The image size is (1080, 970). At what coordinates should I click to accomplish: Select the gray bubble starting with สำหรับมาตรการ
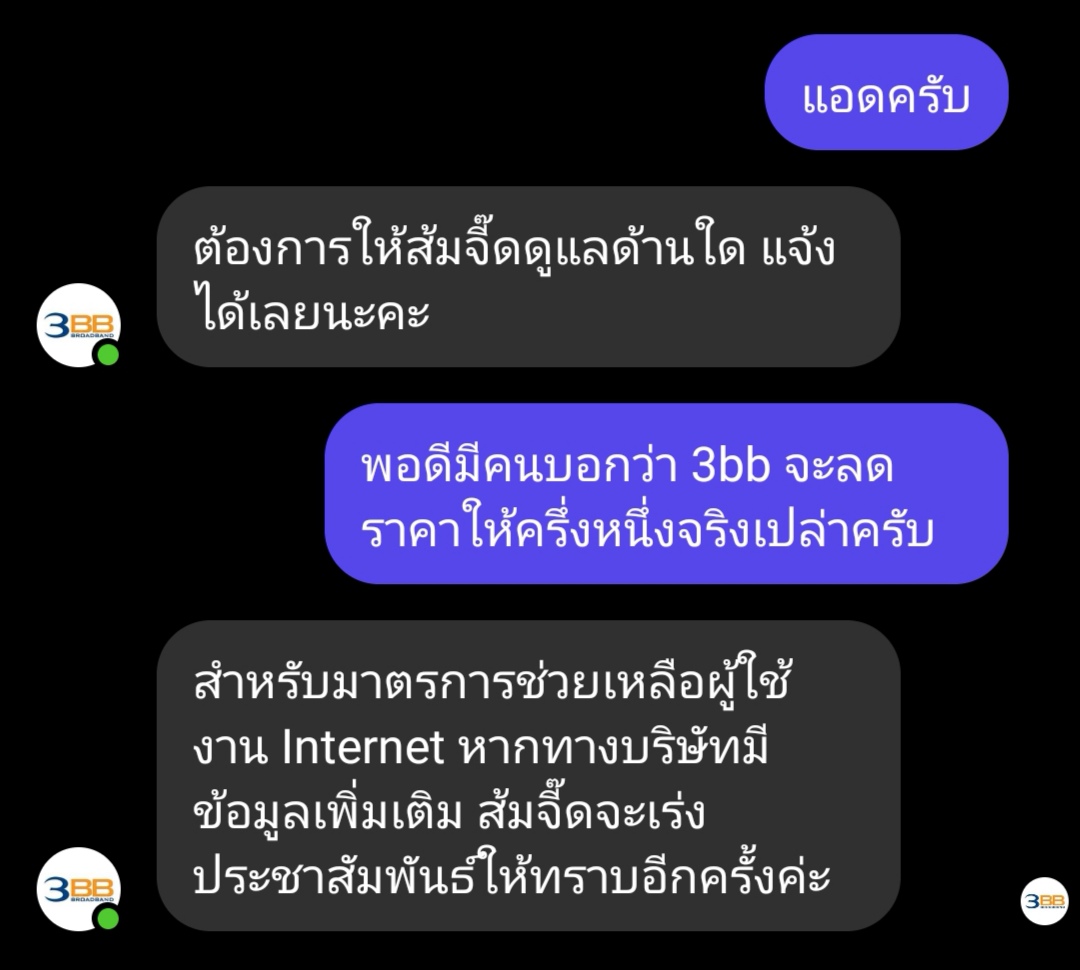coord(528,776)
